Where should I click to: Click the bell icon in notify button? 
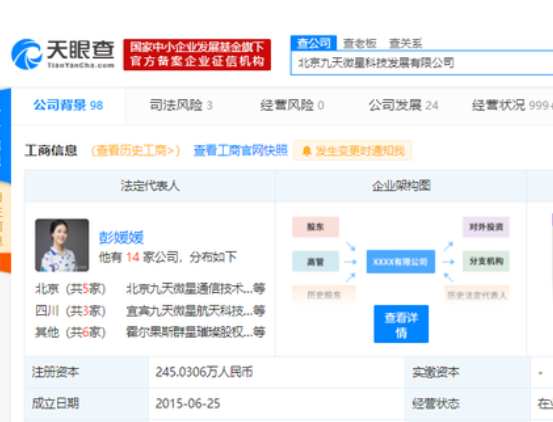(306, 151)
